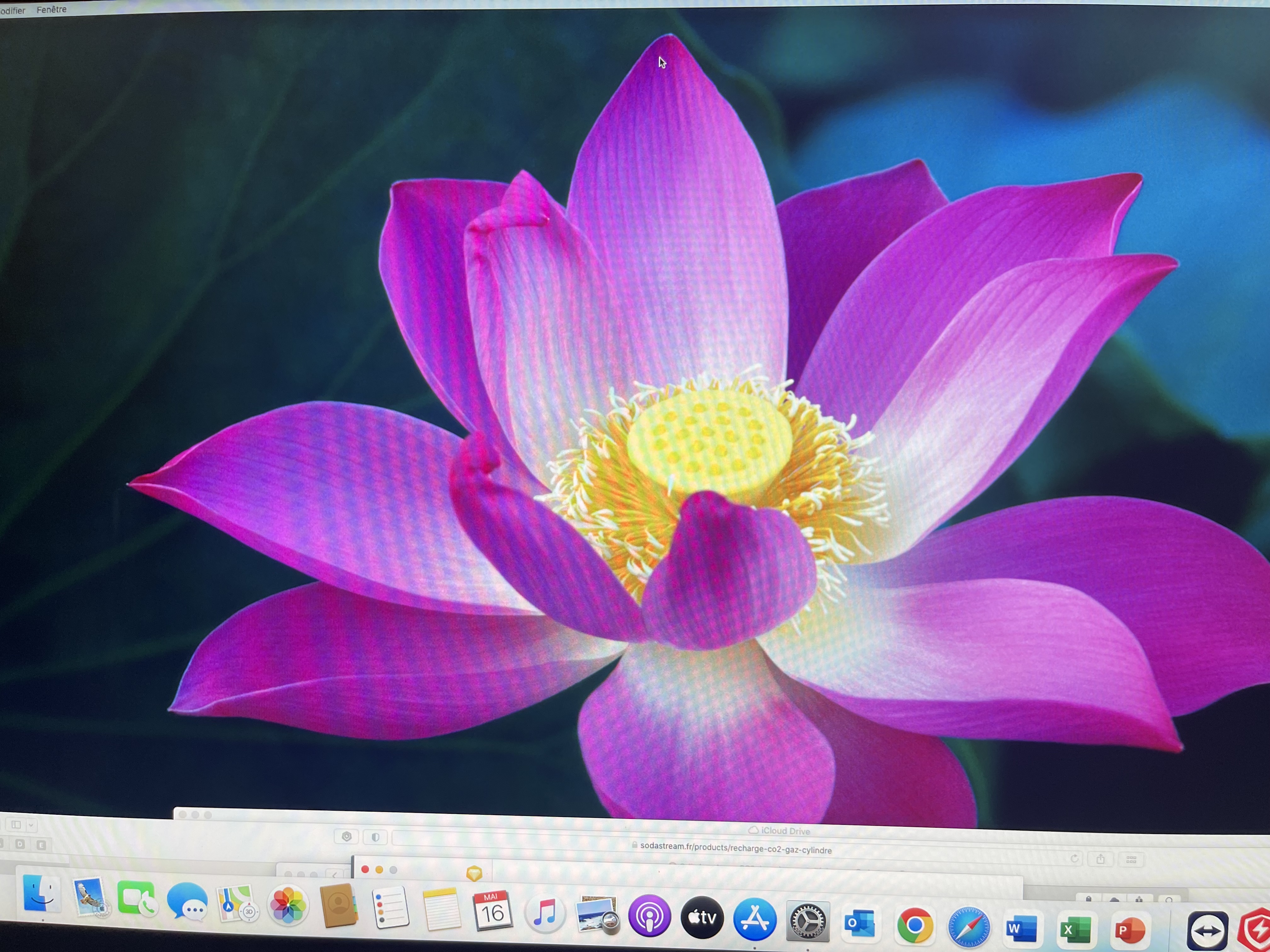The height and width of the screenshot is (952, 1270).
Task: Toggle the Safari sidebar button
Action: pyautogui.click(x=16, y=824)
